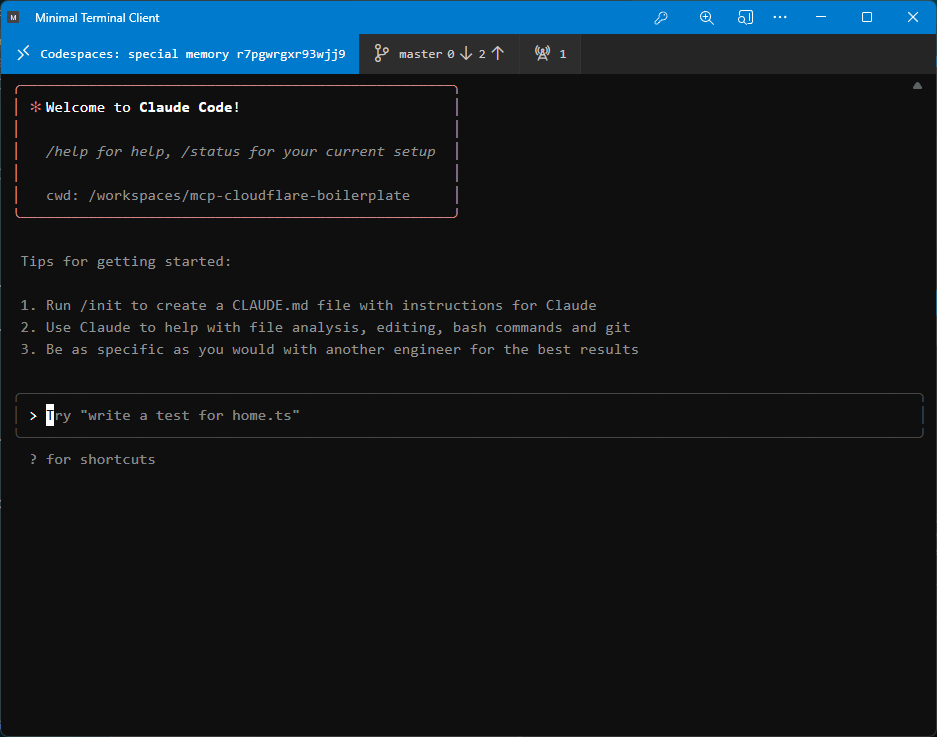This screenshot has width=937, height=737.
Task: Click the sync down arrow indicator
Action: click(x=466, y=54)
